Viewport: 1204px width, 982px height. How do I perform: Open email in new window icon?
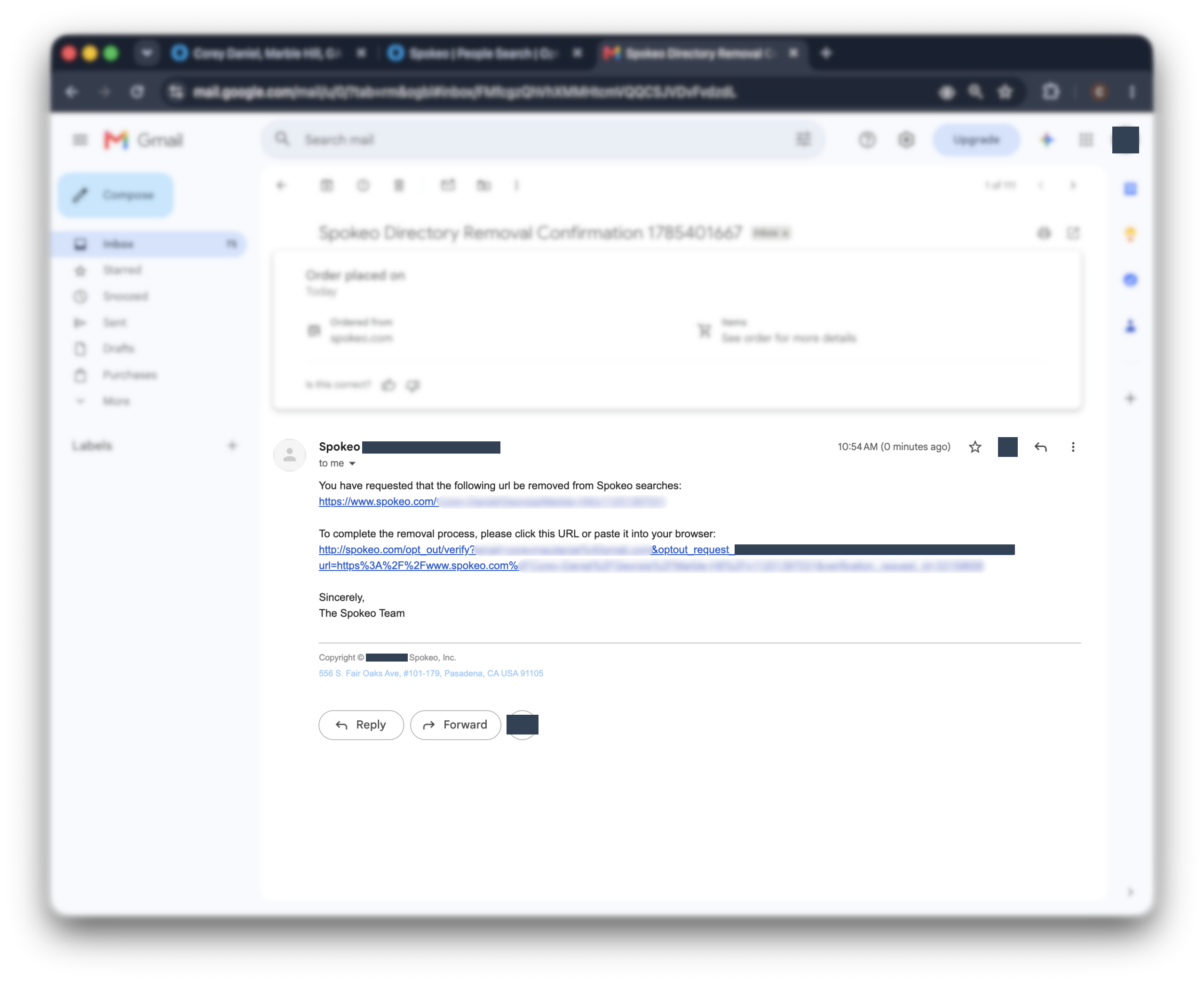click(1072, 232)
